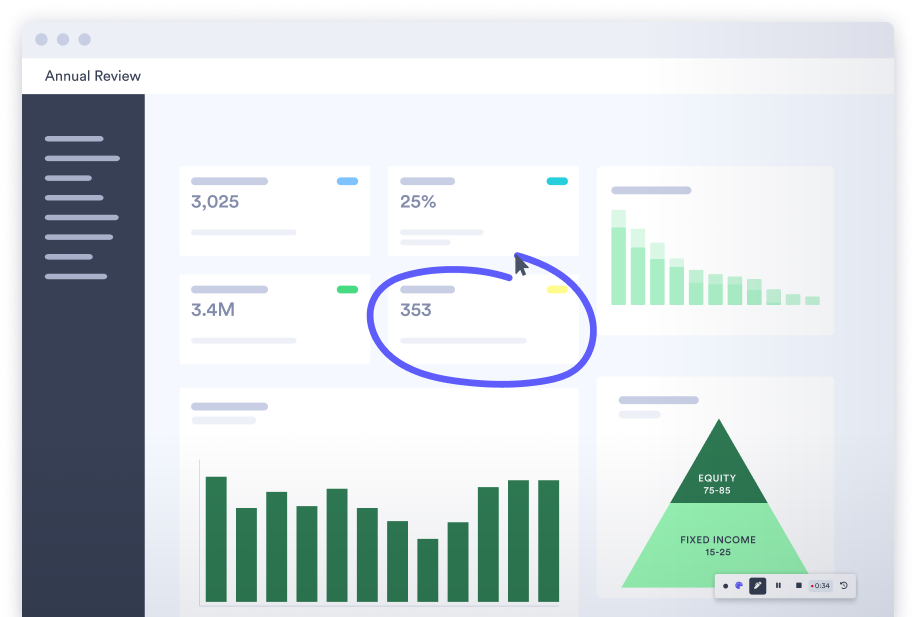Click the Annual Review title
914x617 pixels.
click(93, 76)
